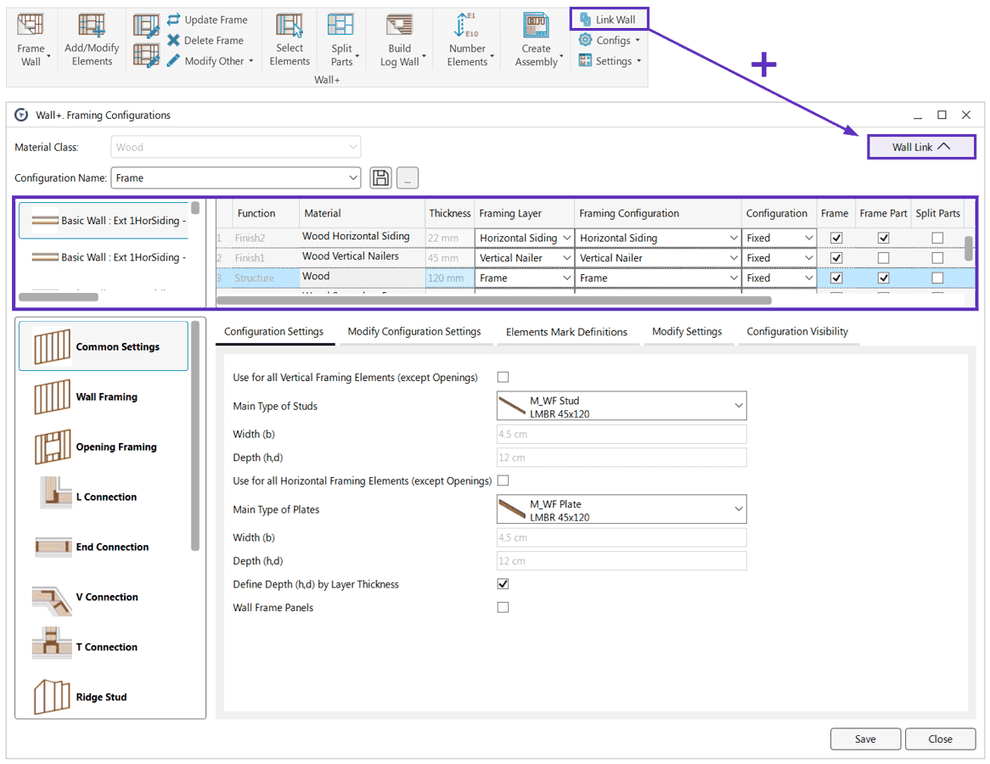
Task: Open Settings in the Wall+ ribbon
Action: pos(609,61)
